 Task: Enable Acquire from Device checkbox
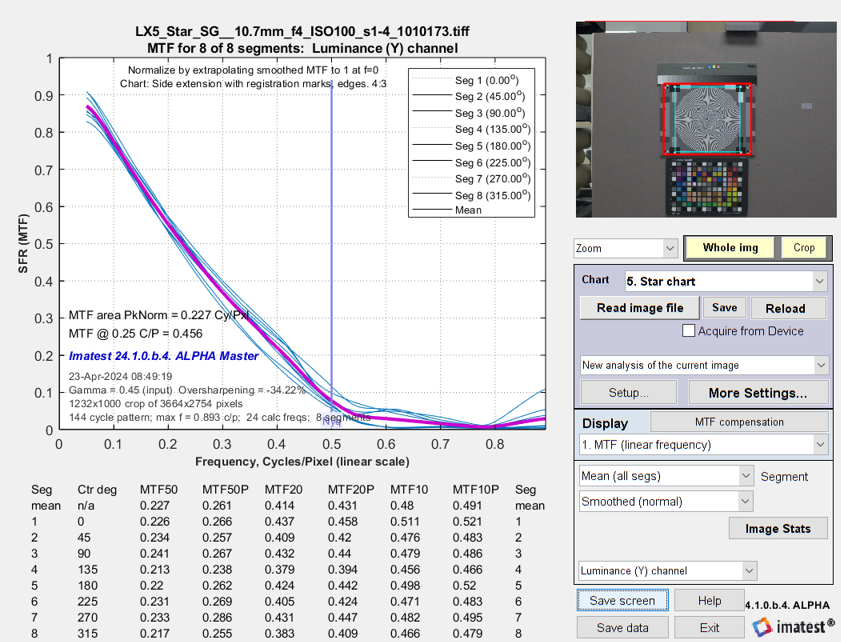click(688, 331)
